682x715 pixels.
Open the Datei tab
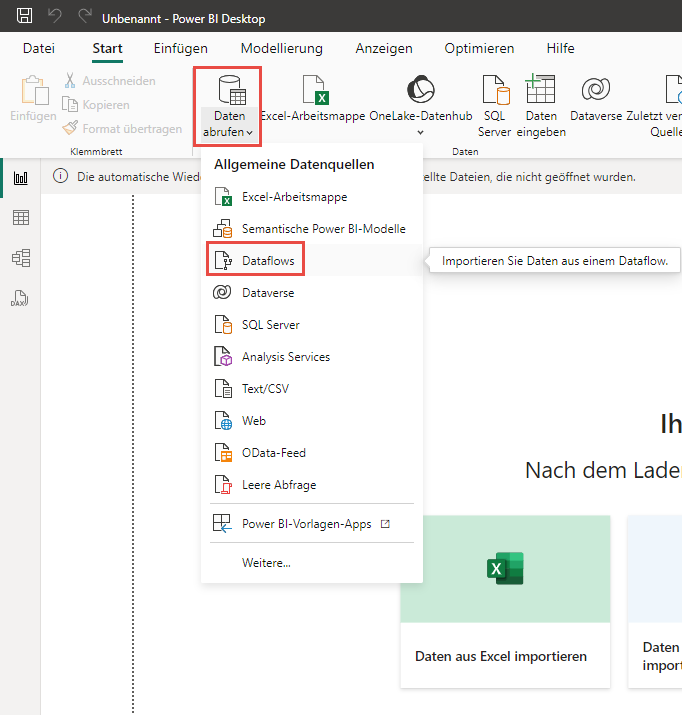pyautogui.click(x=39, y=48)
